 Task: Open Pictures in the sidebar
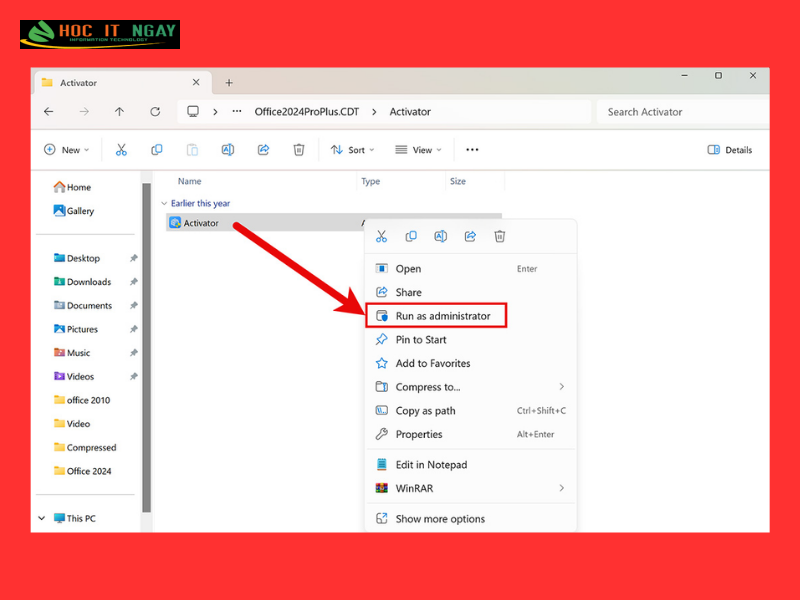(x=76, y=329)
